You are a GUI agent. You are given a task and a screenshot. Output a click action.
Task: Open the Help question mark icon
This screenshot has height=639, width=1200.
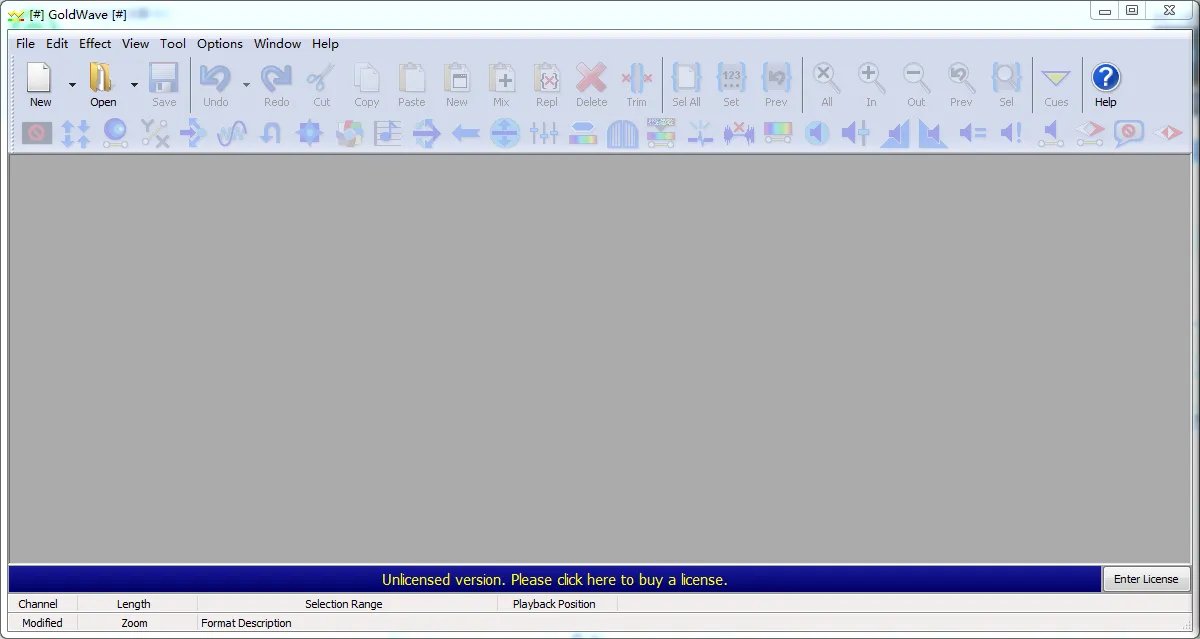point(1105,79)
